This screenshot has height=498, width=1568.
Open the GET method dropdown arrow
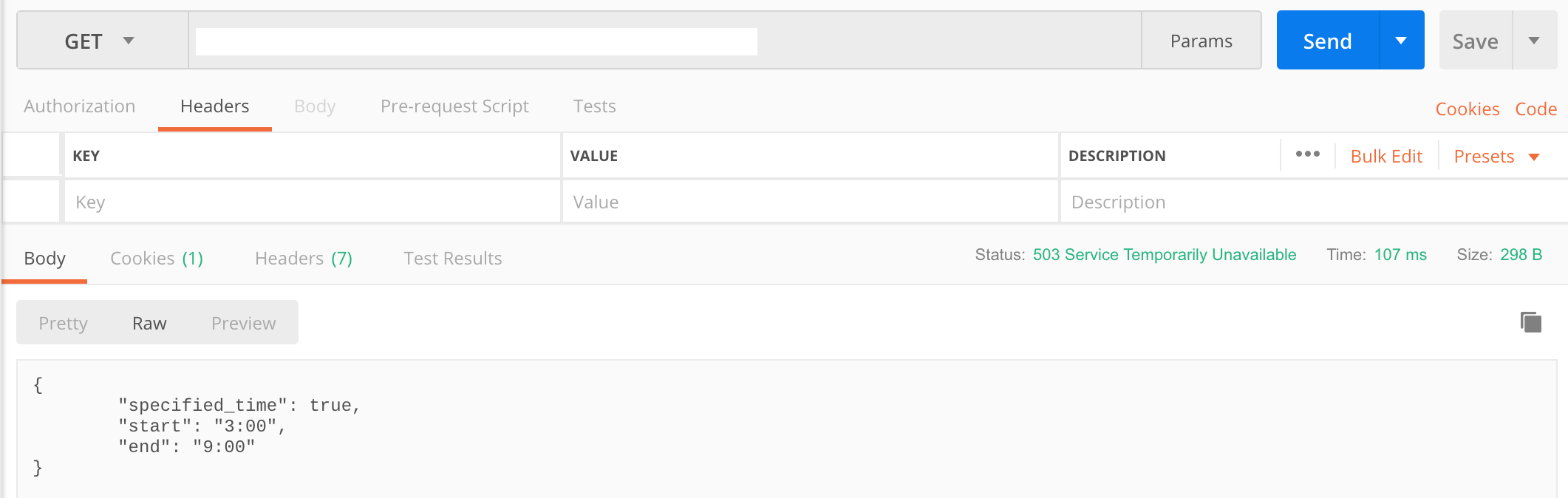click(129, 41)
